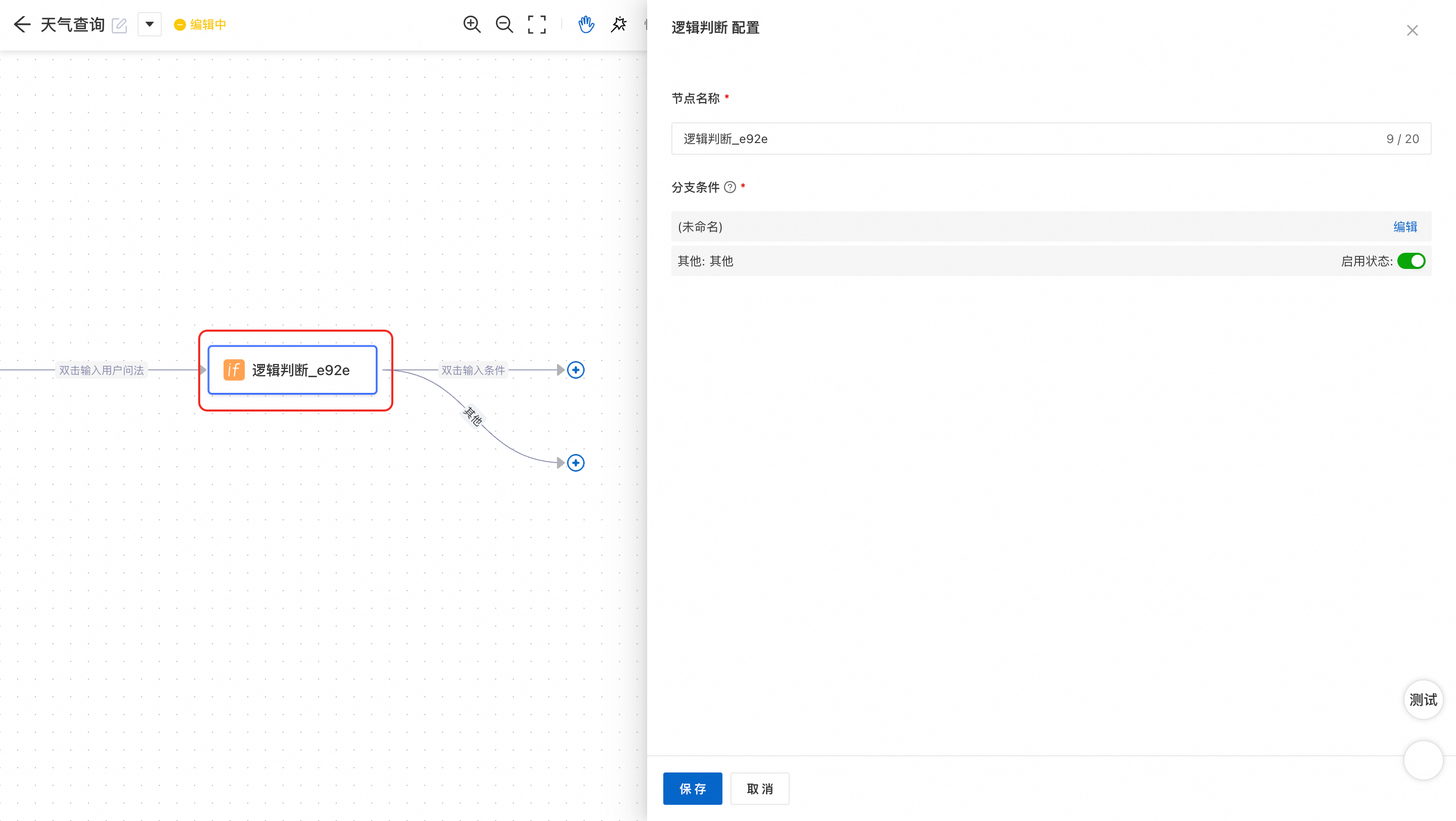Click the 取消 button
The height and width of the screenshot is (821, 1456).
(x=760, y=788)
